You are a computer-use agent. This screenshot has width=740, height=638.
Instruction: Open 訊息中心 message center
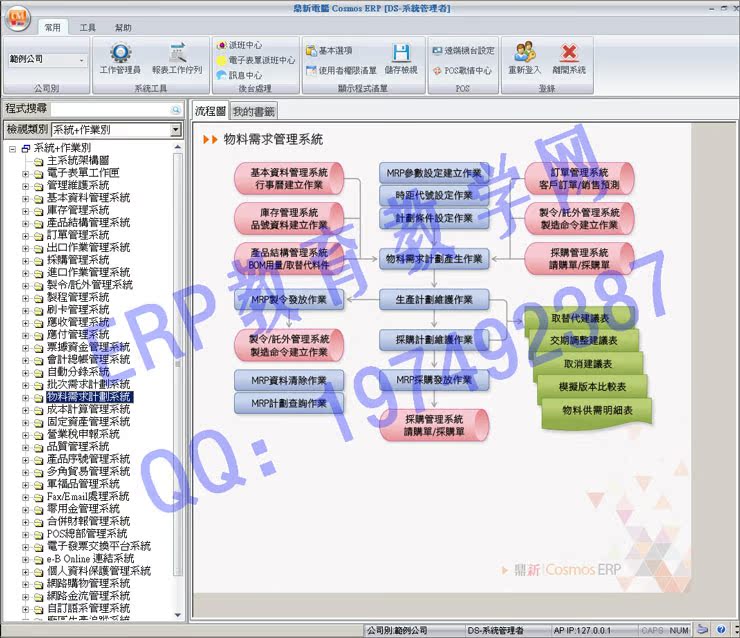tap(239, 75)
